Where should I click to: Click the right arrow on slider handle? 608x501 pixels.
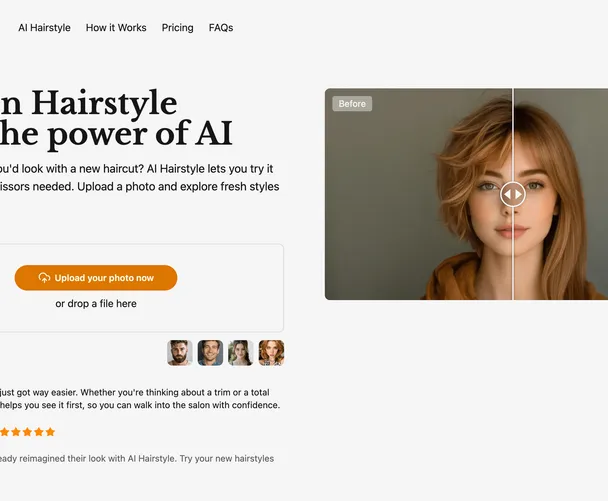pos(518,194)
